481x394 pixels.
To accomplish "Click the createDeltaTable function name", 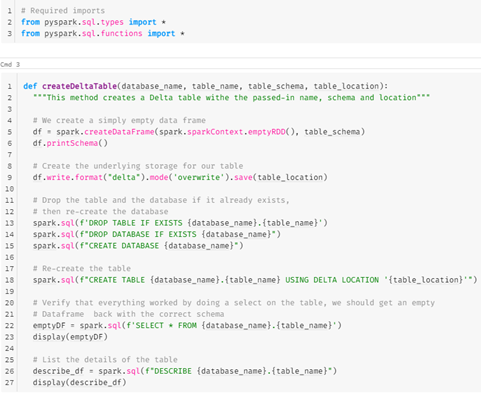I will pyautogui.click(x=79, y=86).
